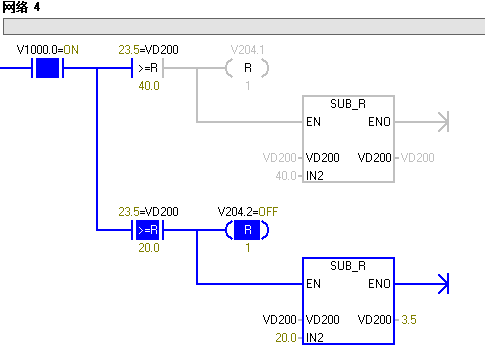Click the network 4 comment bar
This screenshot has height=362, width=485.
click(244, 27)
